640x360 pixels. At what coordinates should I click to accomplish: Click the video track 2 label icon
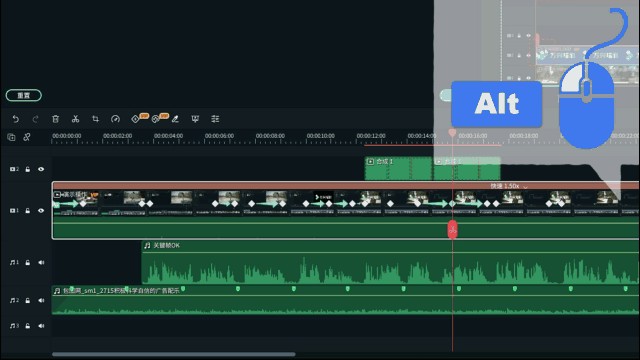[14, 169]
